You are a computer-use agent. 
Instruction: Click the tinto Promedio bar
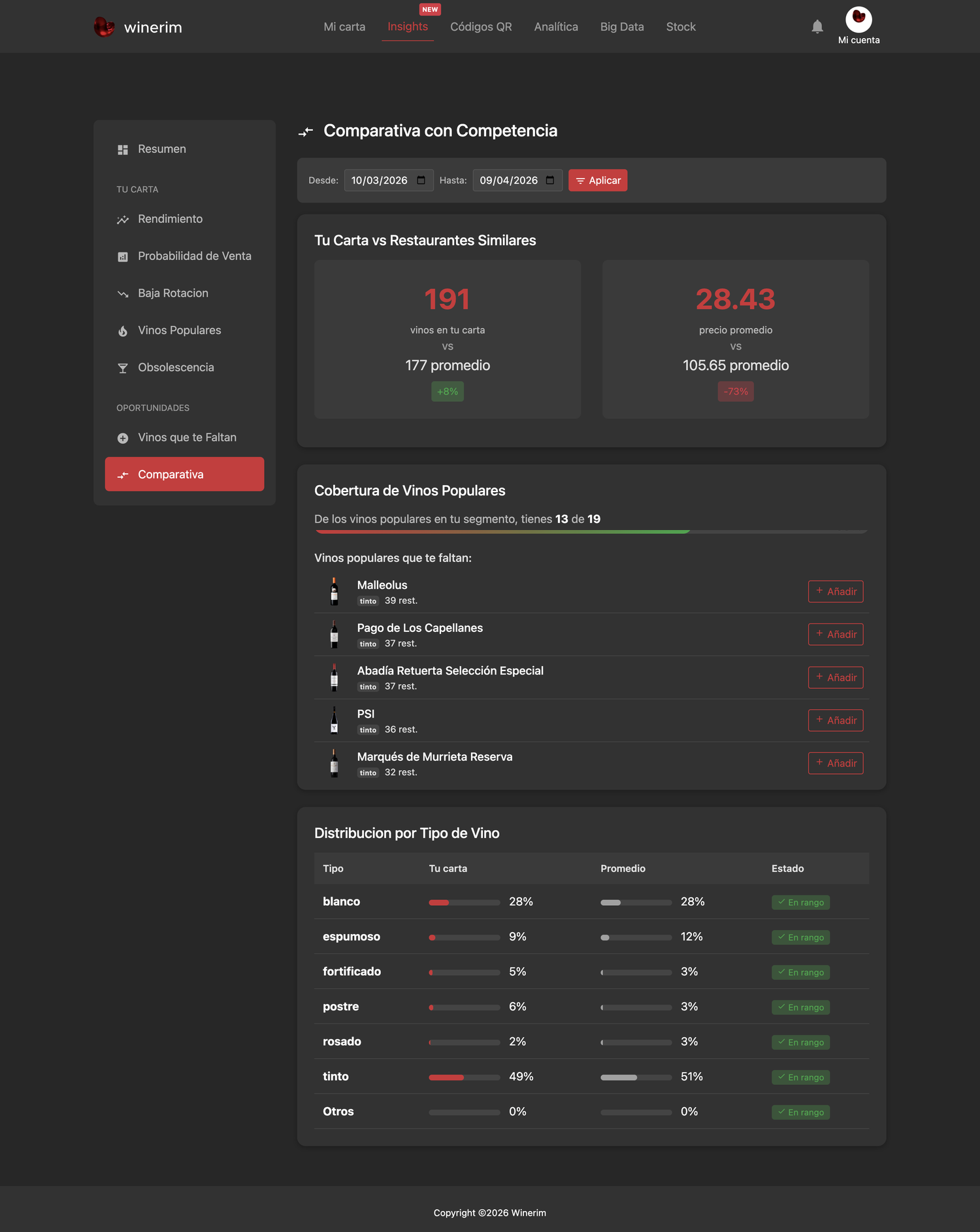[636, 1077]
